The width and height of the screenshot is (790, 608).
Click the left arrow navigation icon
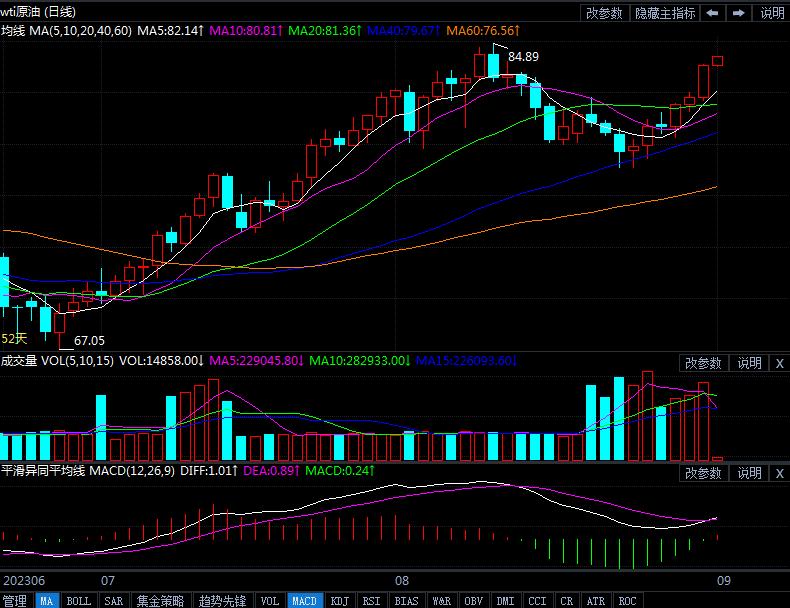tap(713, 13)
